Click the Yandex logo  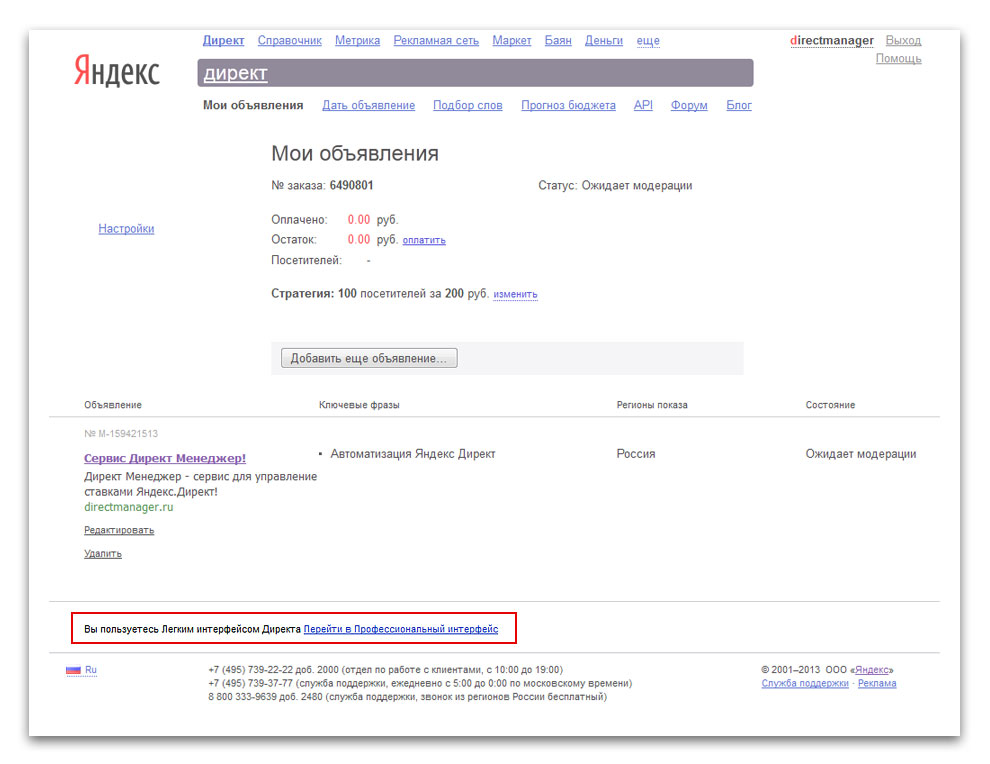click(116, 71)
